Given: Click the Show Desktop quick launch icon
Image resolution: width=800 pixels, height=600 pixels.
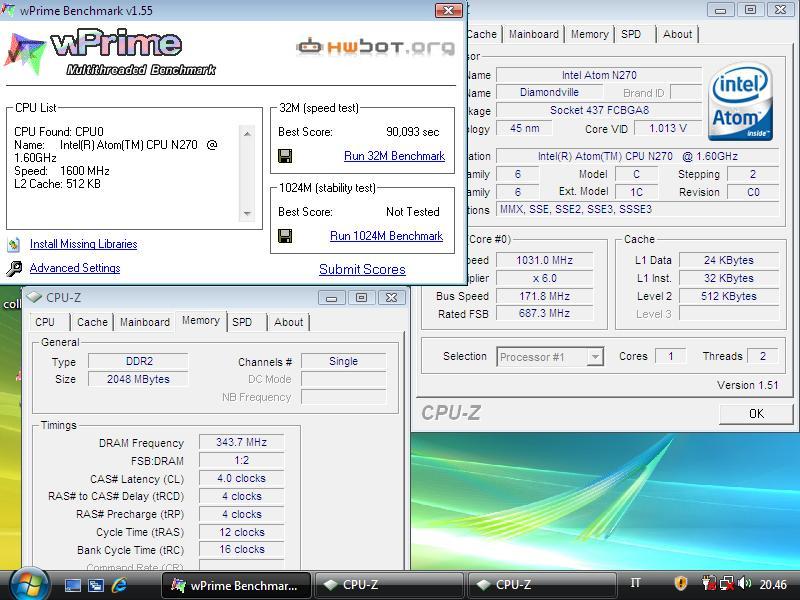Looking at the screenshot, I should [72, 585].
